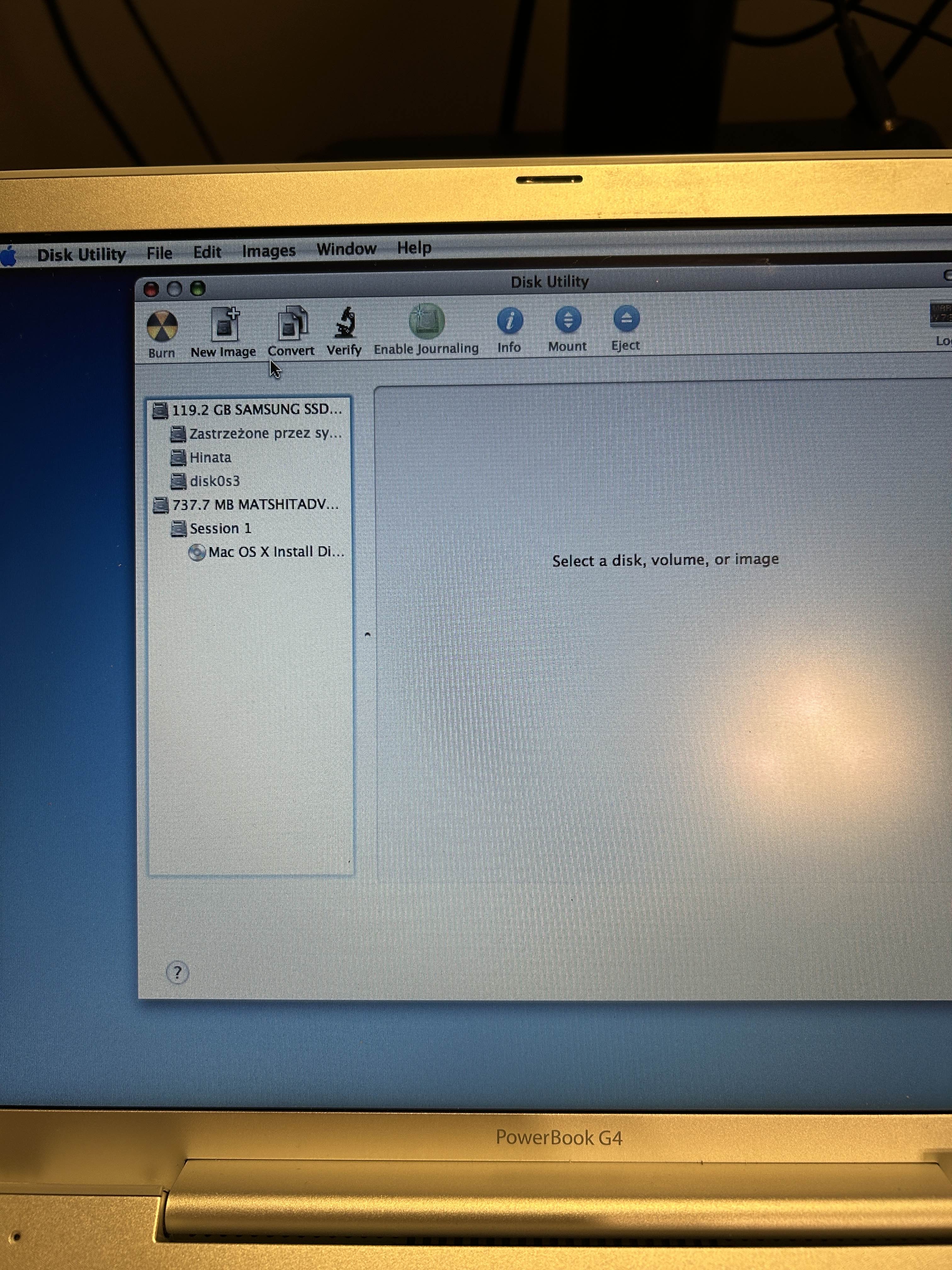Click the Verify microscope icon
The height and width of the screenshot is (1270, 952).
coord(345,323)
